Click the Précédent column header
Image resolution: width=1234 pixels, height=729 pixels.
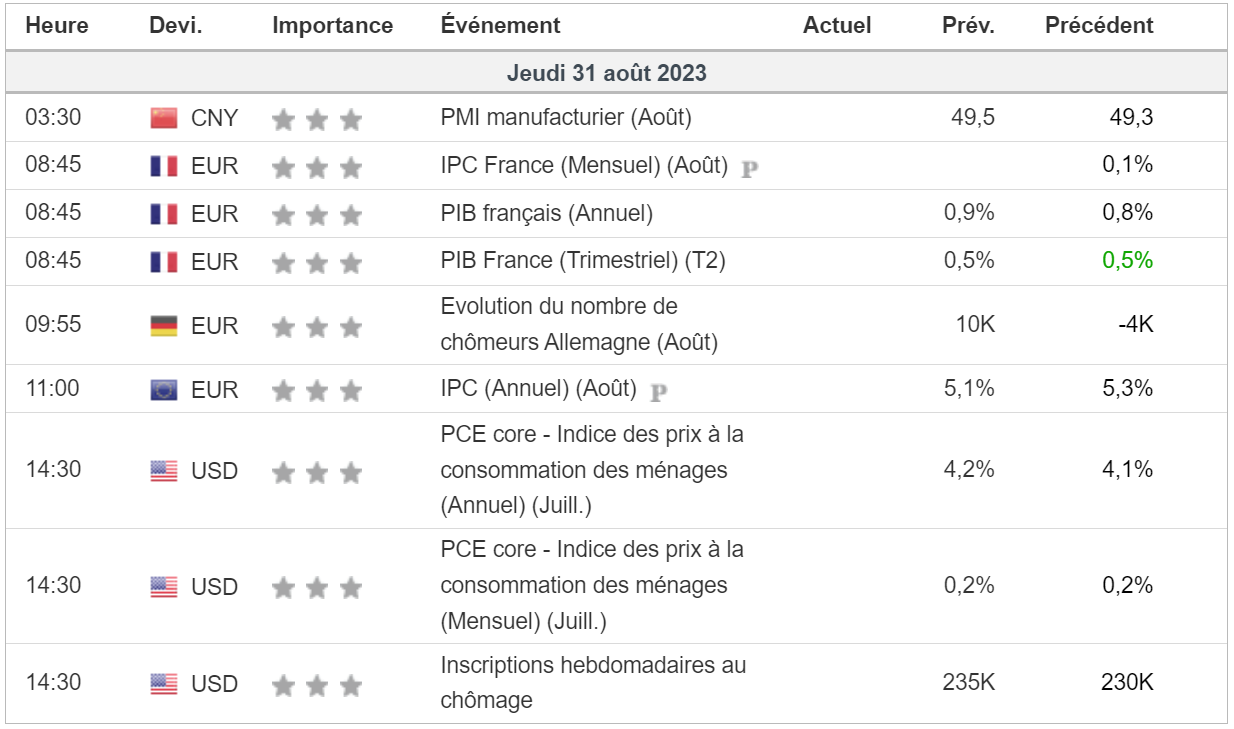1099,26
